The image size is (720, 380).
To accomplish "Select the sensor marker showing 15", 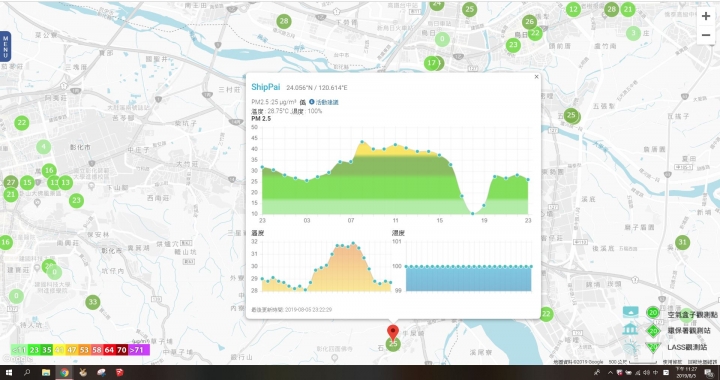I will [x=27, y=183].
